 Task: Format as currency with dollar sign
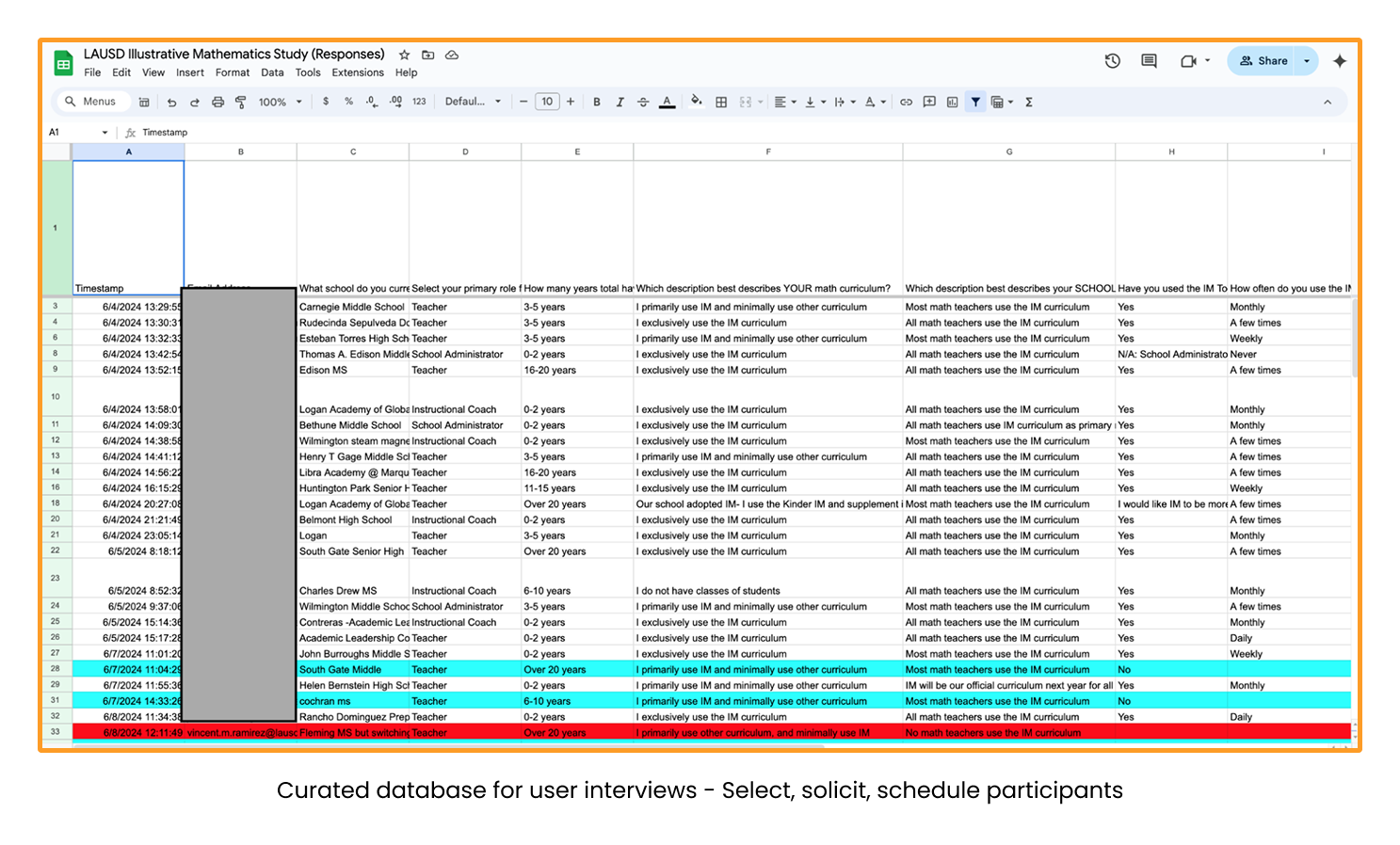326,102
